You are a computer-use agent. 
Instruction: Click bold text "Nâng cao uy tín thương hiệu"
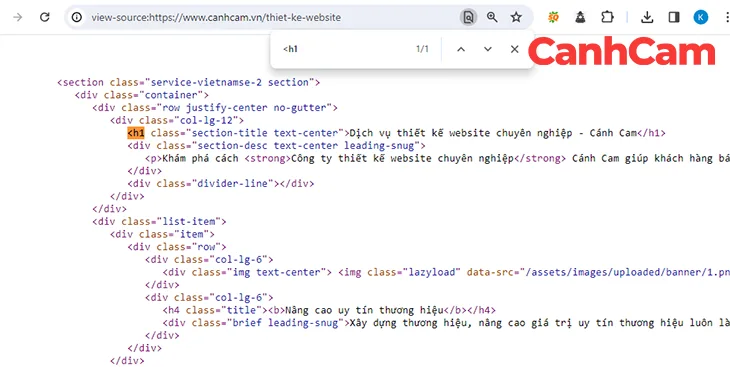coord(364,310)
